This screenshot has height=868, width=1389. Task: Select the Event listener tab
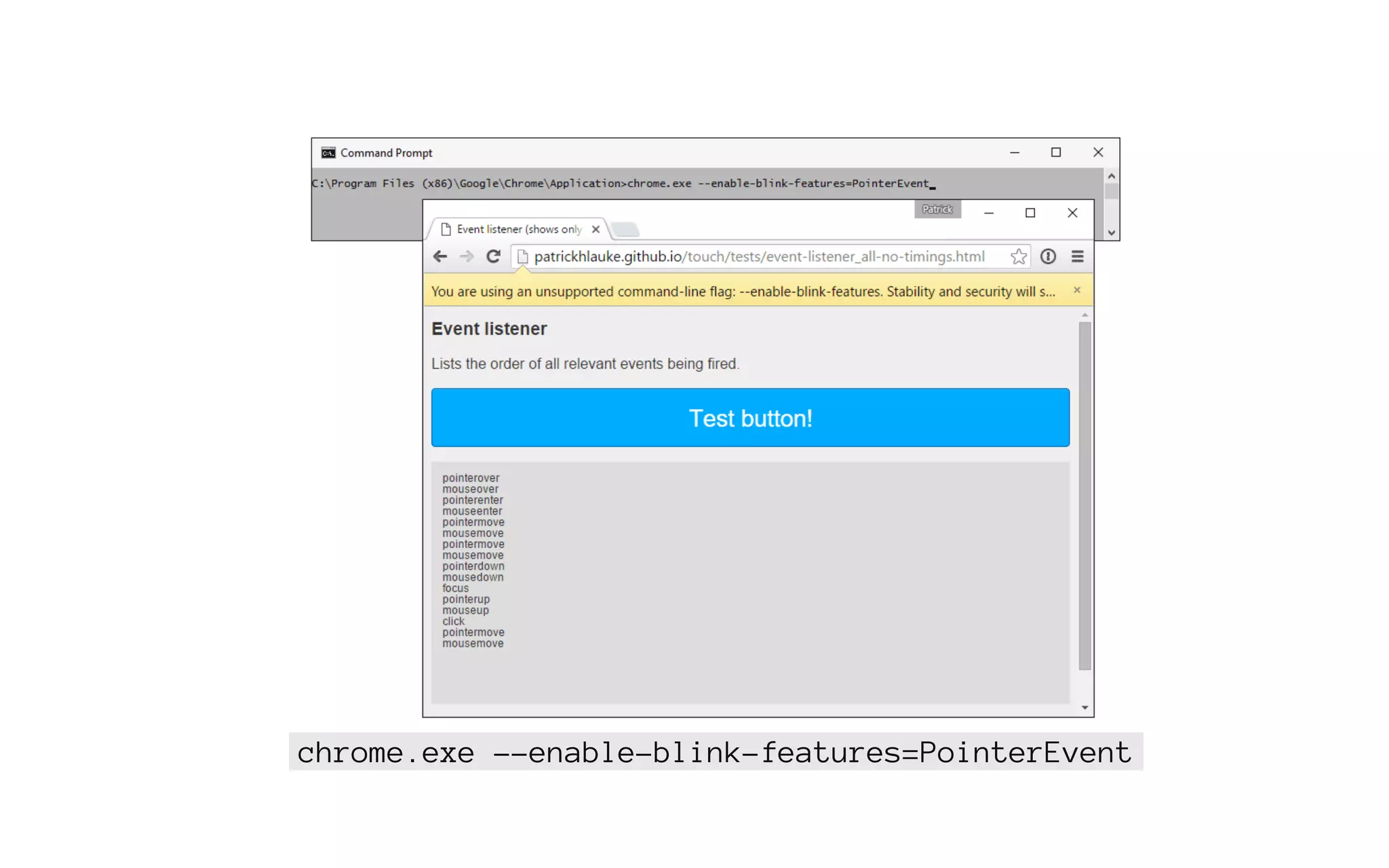pos(519,229)
